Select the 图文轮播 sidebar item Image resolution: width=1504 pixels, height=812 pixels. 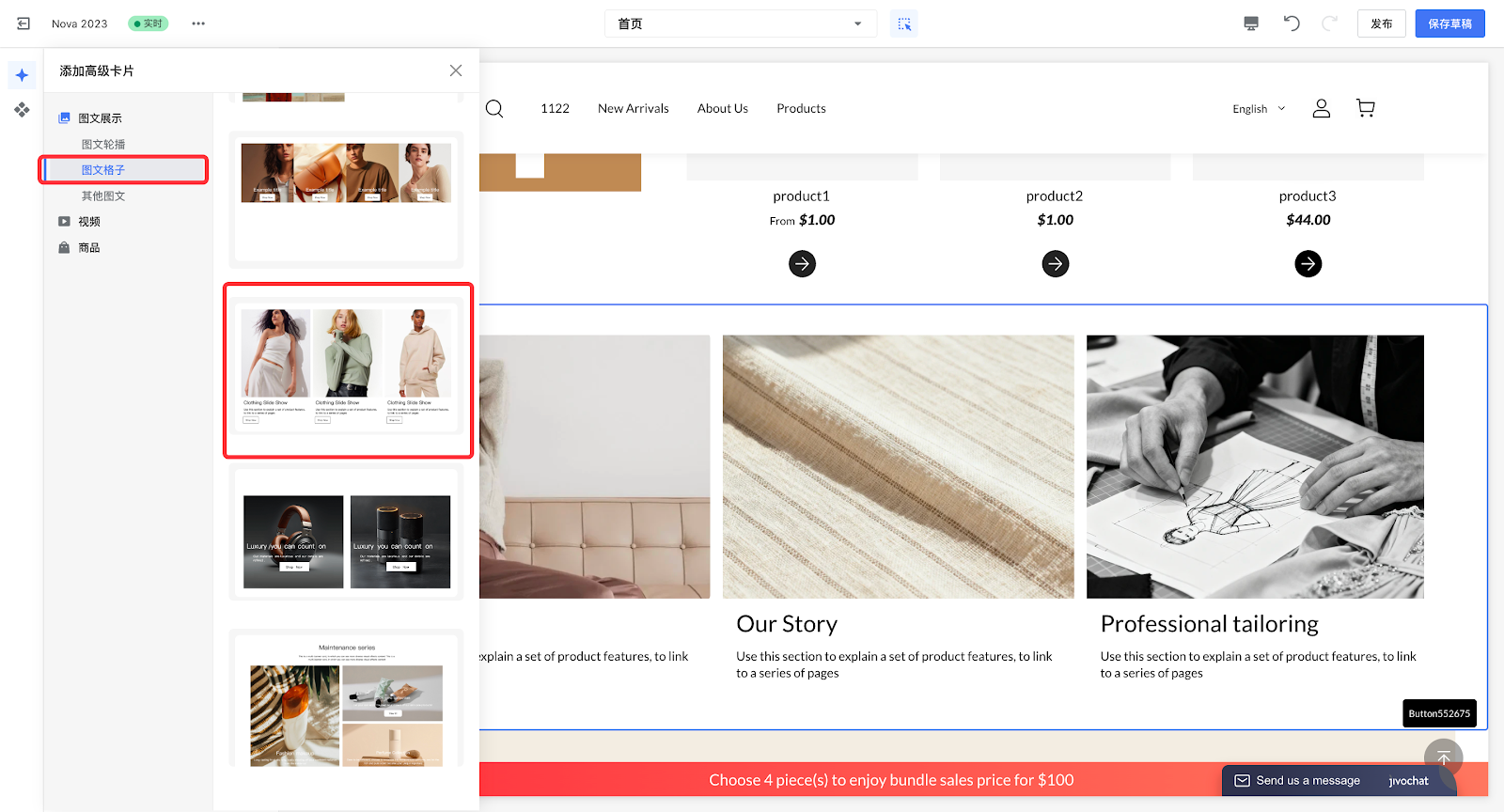[103, 145]
